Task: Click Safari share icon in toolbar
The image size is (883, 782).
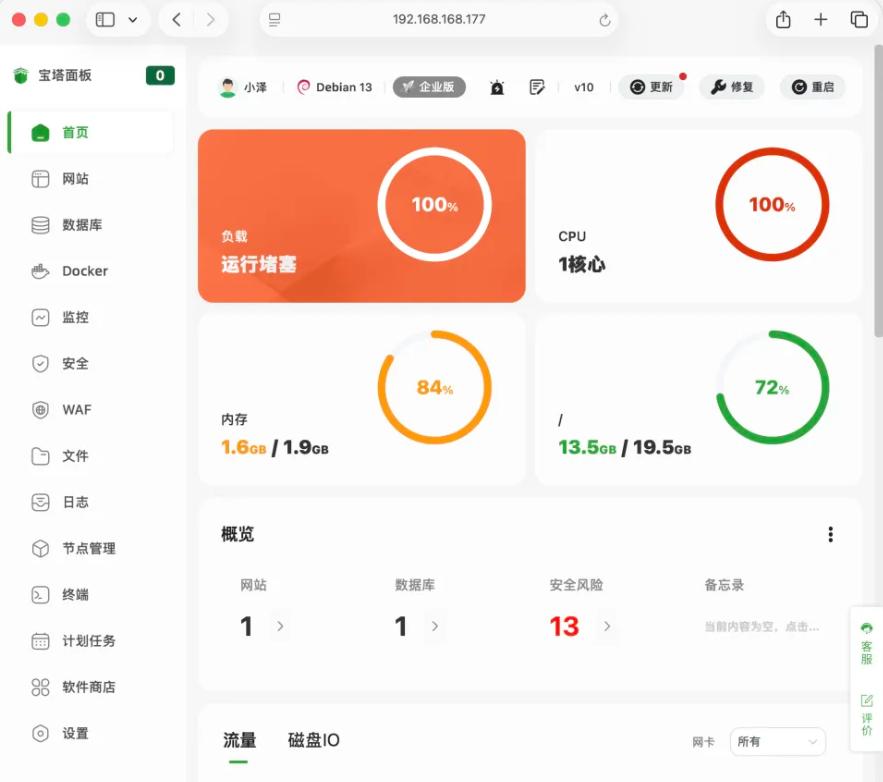Action: click(783, 20)
